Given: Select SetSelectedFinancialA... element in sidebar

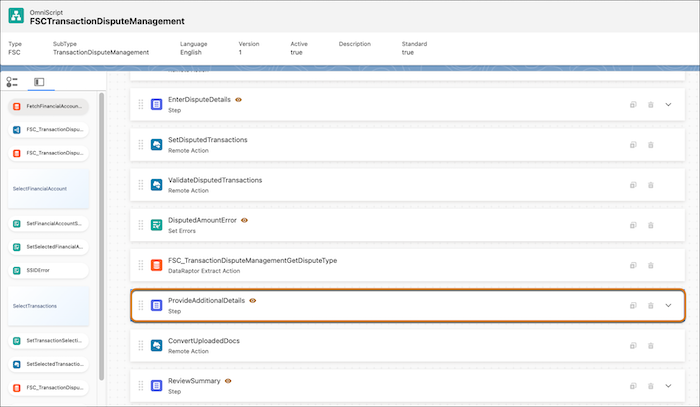Looking at the screenshot, I should coord(48,247).
